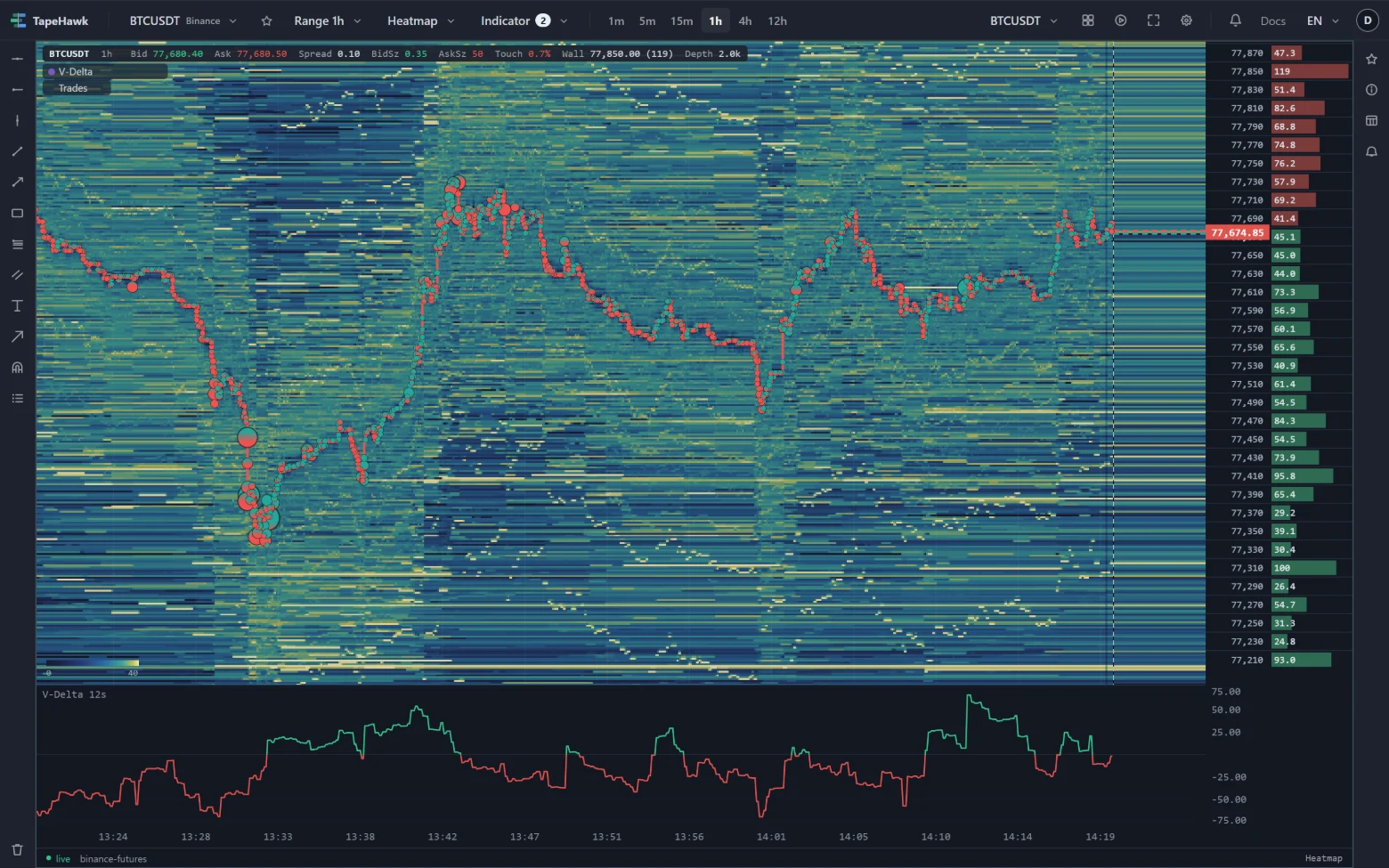1389x868 pixels.
Task: Click the TapeHawk logo
Action: (x=49, y=20)
